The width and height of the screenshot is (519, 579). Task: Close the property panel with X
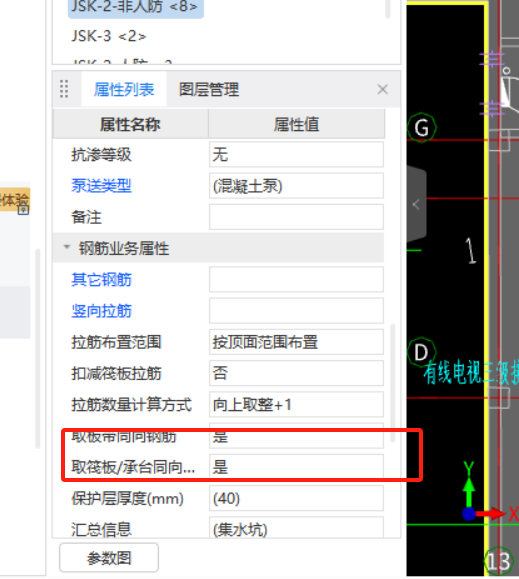tap(382, 89)
